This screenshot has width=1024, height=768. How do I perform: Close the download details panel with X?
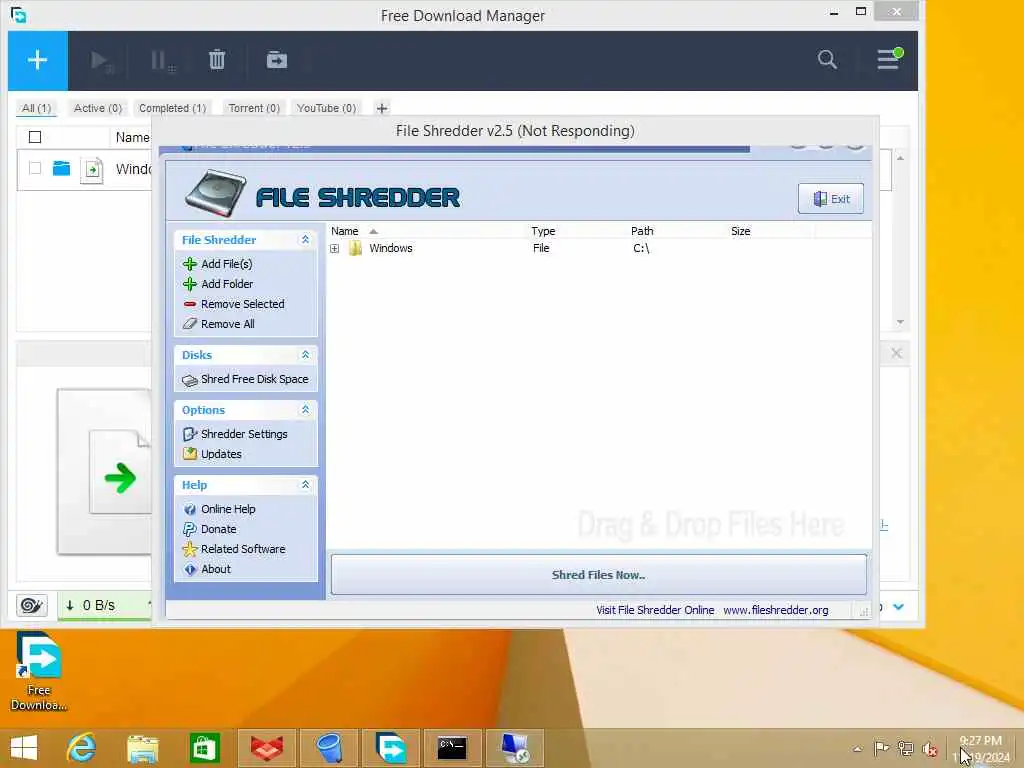tap(897, 353)
